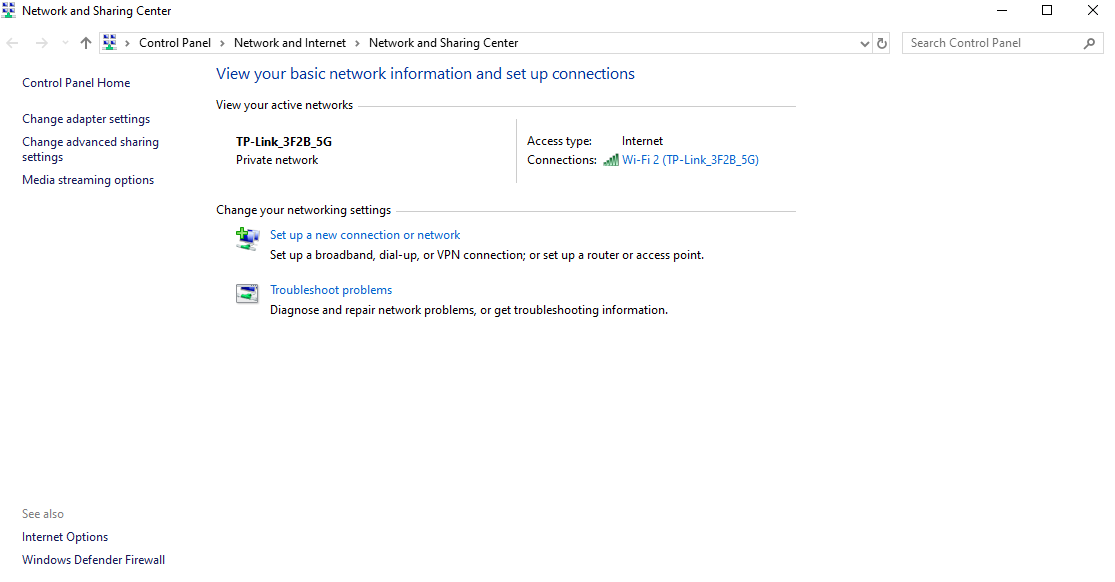
Task: Click the Wi-Fi signal strength icon
Action: pos(610,159)
